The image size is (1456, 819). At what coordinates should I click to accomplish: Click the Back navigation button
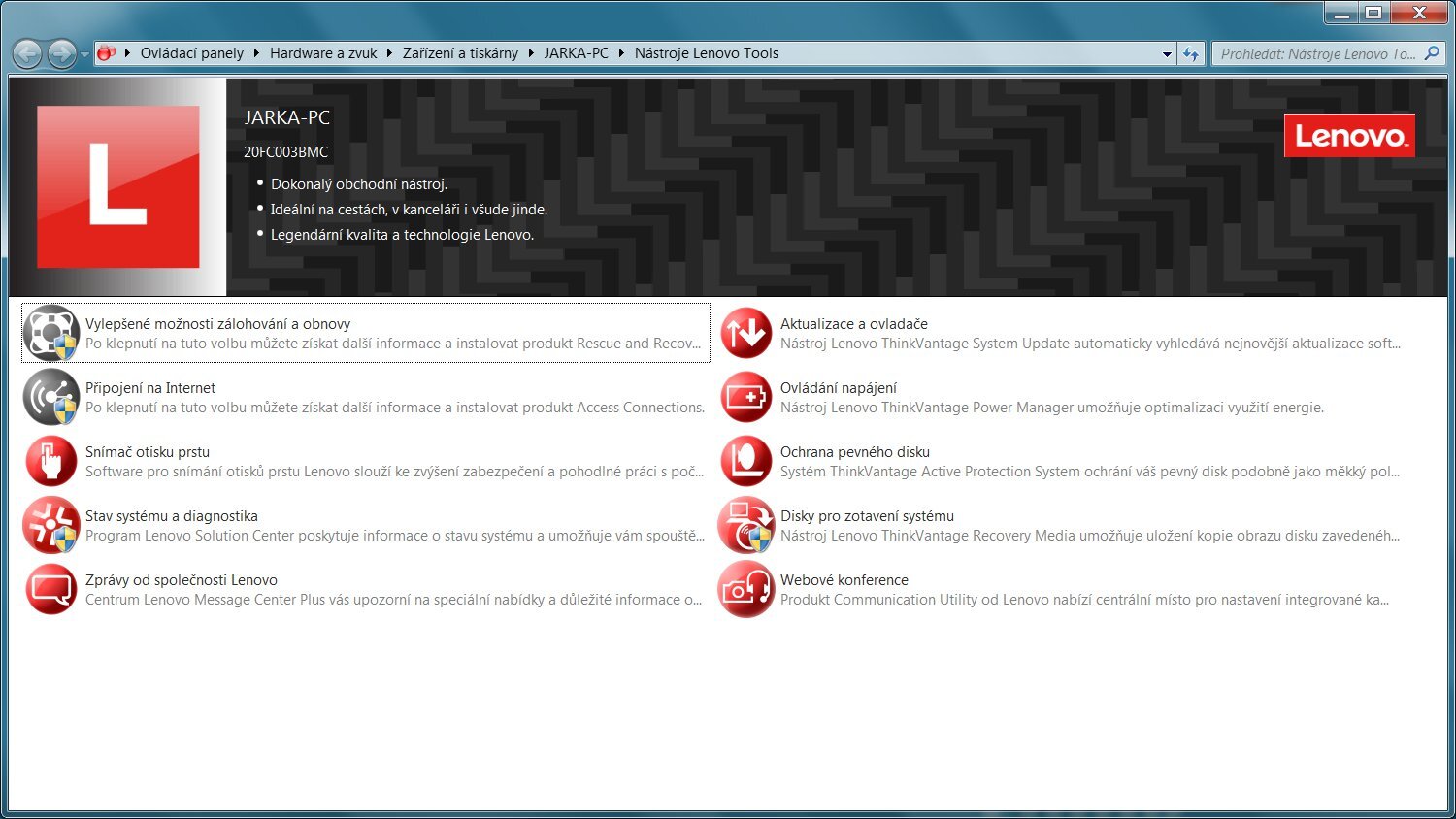[x=28, y=53]
